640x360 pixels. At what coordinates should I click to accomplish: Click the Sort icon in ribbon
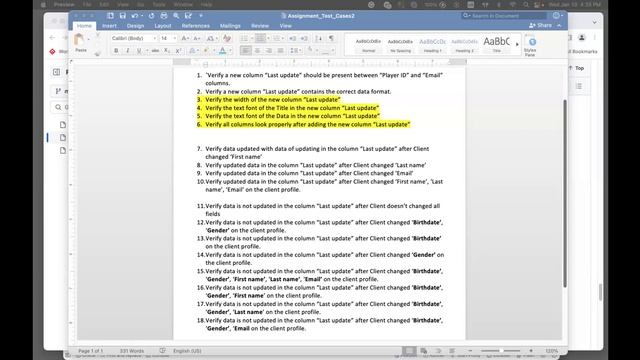click(x=319, y=38)
